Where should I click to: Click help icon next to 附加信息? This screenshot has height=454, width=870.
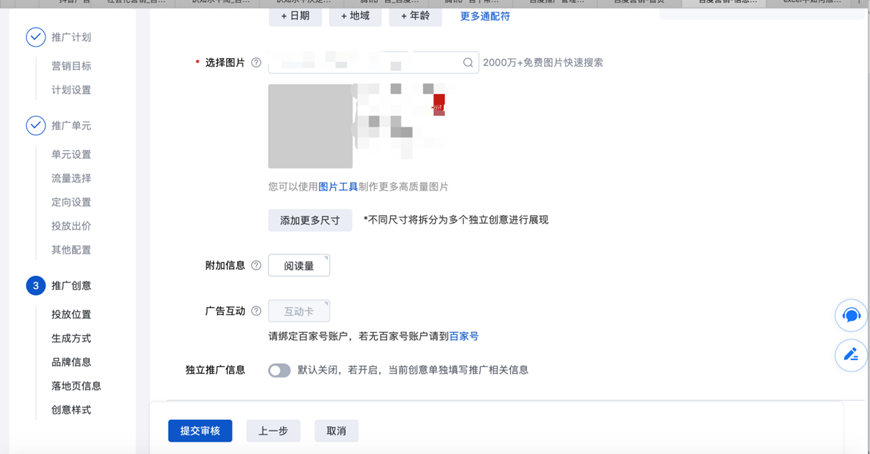[x=256, y=266]
